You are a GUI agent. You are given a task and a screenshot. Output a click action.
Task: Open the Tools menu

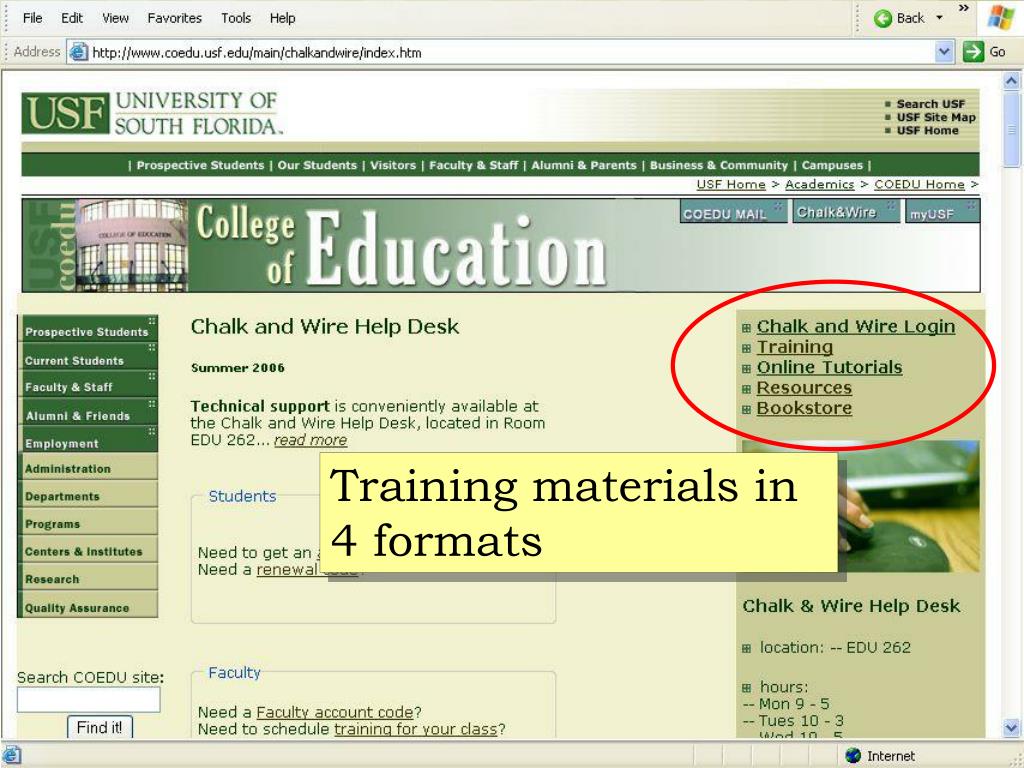coord(236,18)
